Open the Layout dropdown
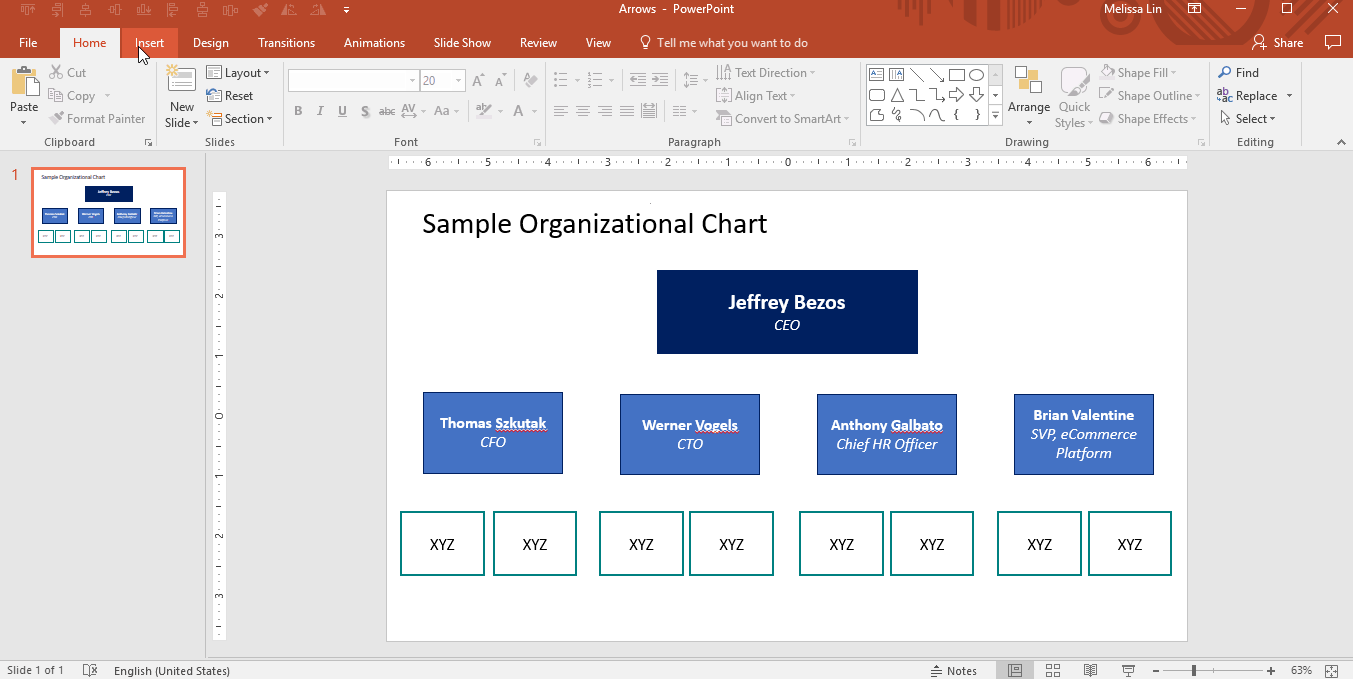Viewport: 1353px width, 679px height. click(x=238, y=73)
